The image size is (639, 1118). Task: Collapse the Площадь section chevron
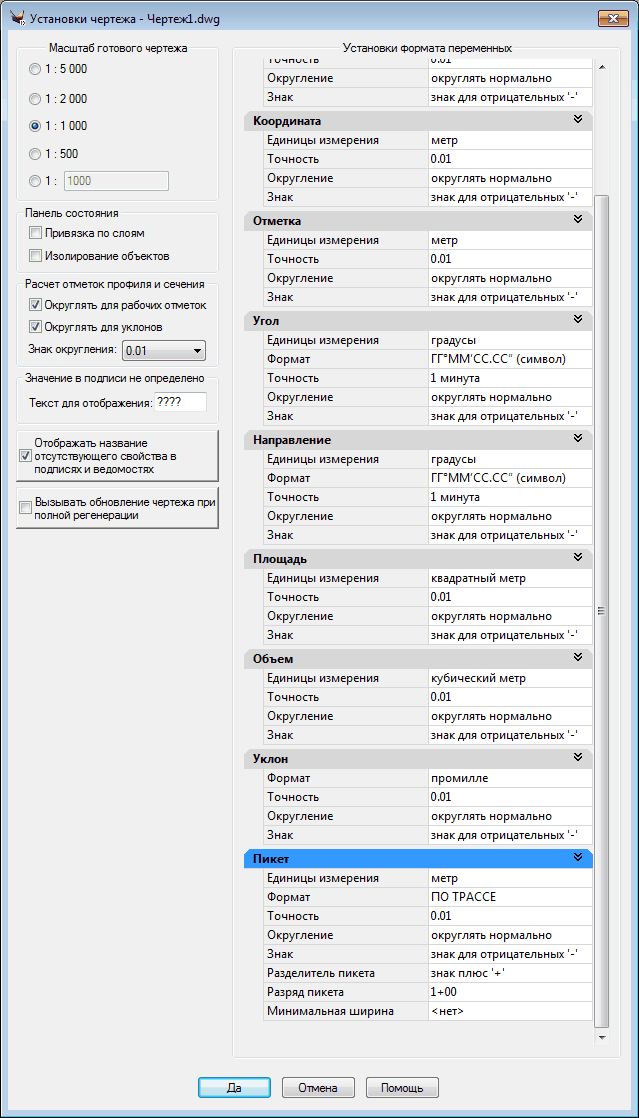(x=577, y=558)
